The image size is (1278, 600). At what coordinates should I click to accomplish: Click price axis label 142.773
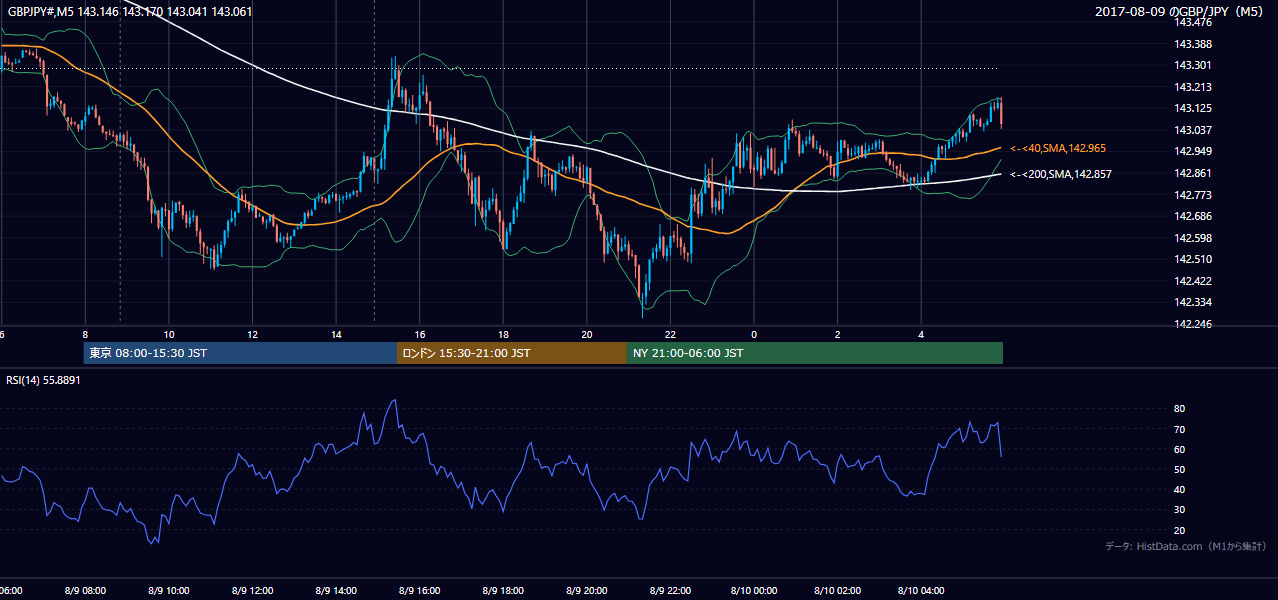click(x=1193, y=195)
